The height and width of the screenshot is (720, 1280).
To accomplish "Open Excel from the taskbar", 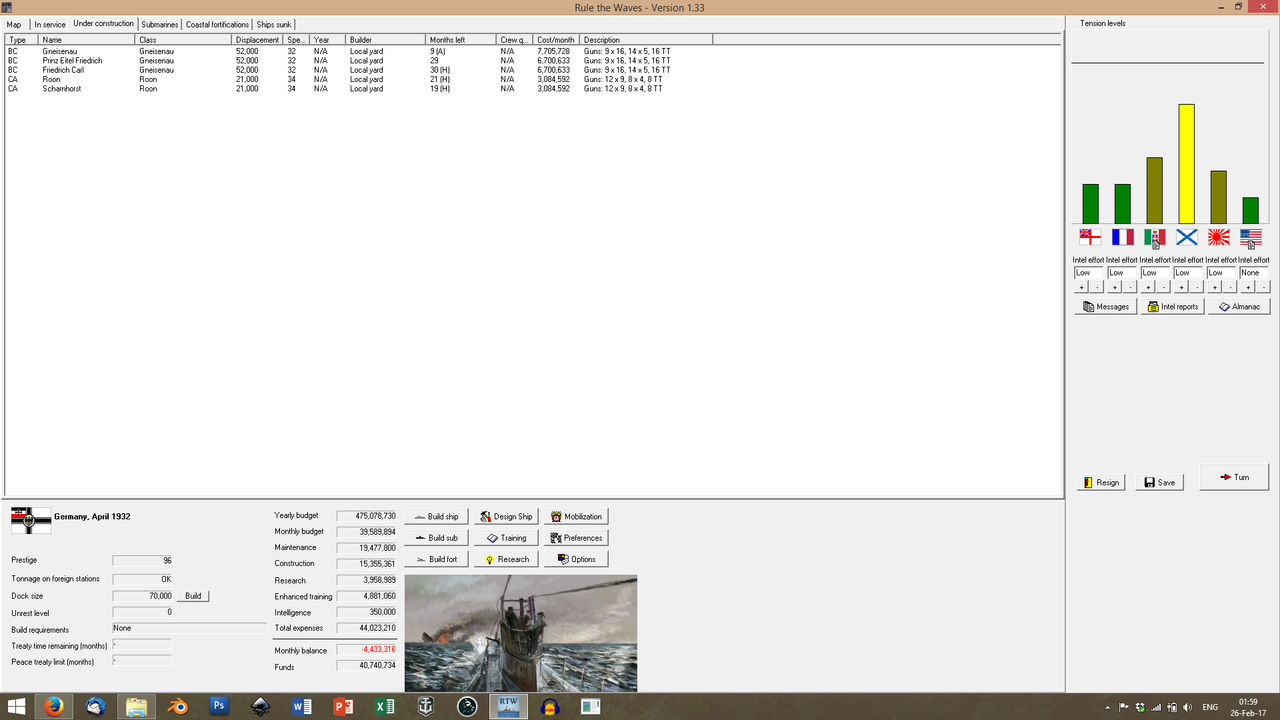I will [384, 706].
